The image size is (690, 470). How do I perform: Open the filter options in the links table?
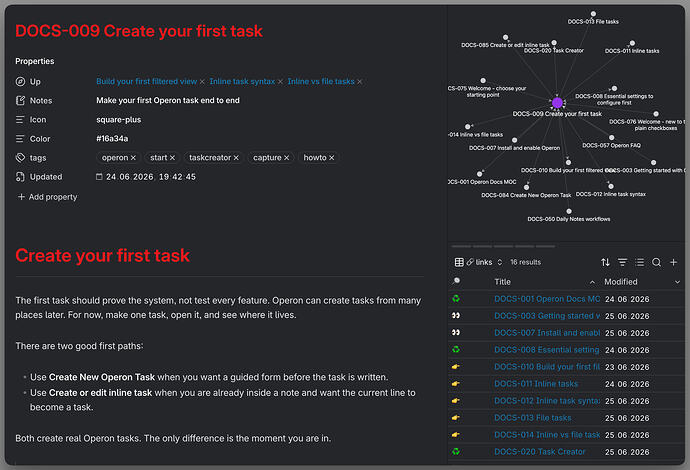[x=622, y=262]
